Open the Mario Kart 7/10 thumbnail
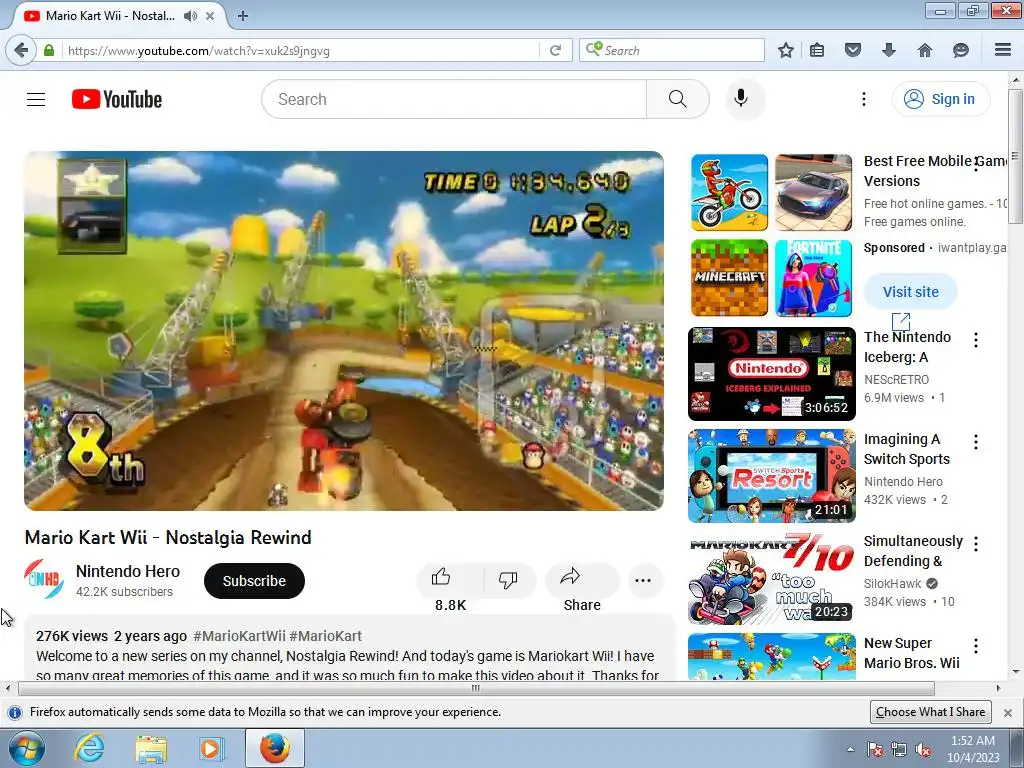This screenshot has width=1024, height=768. pos(772,578)
